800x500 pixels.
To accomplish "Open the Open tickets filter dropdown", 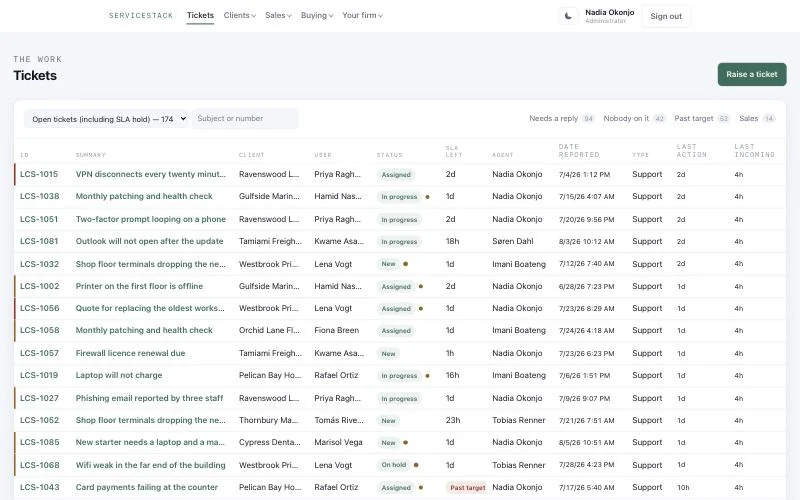I will [107, 119].
